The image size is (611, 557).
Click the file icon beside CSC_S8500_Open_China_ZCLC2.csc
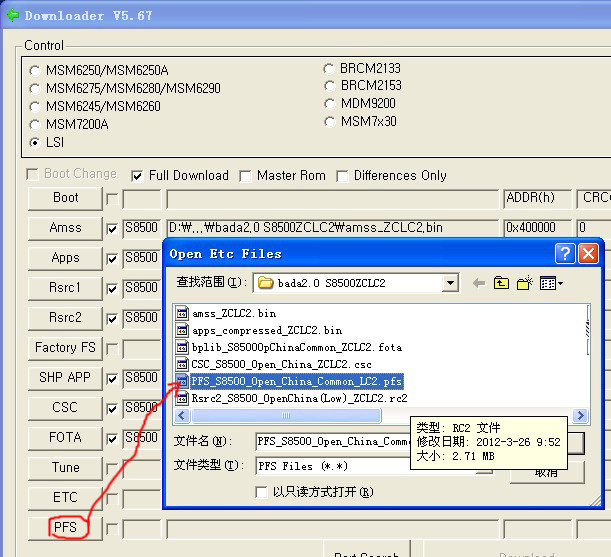coord(182,364)
